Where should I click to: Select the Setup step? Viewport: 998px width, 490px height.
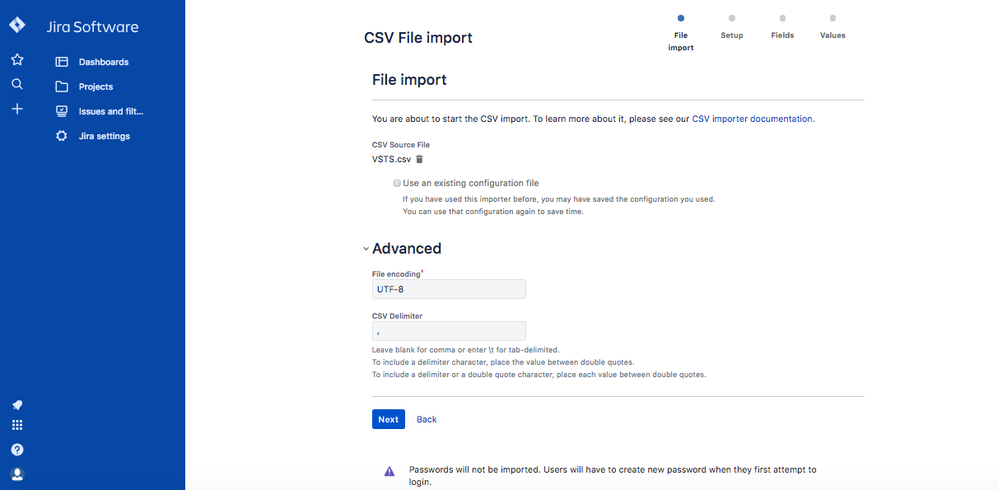(732, 28)
